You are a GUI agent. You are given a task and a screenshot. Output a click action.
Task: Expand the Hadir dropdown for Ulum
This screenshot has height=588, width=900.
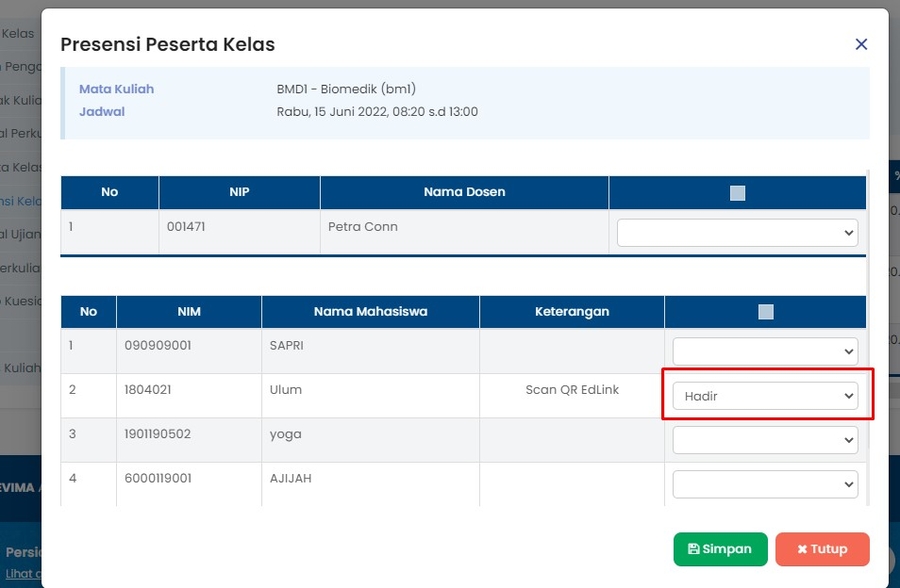(x=765, y=396)
